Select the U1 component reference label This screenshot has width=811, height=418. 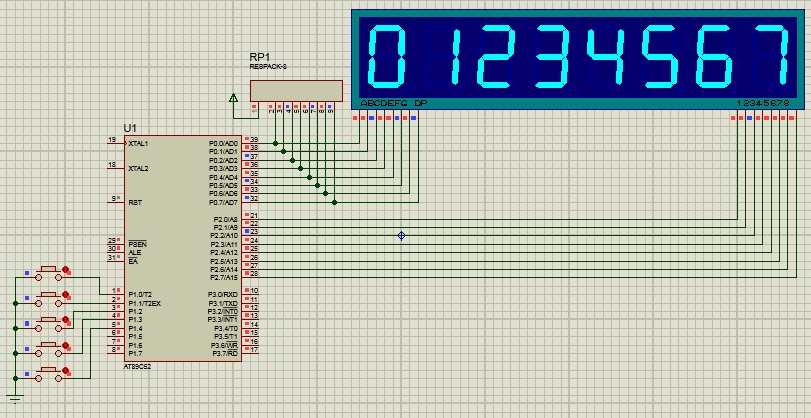click(x=129, y=128)
